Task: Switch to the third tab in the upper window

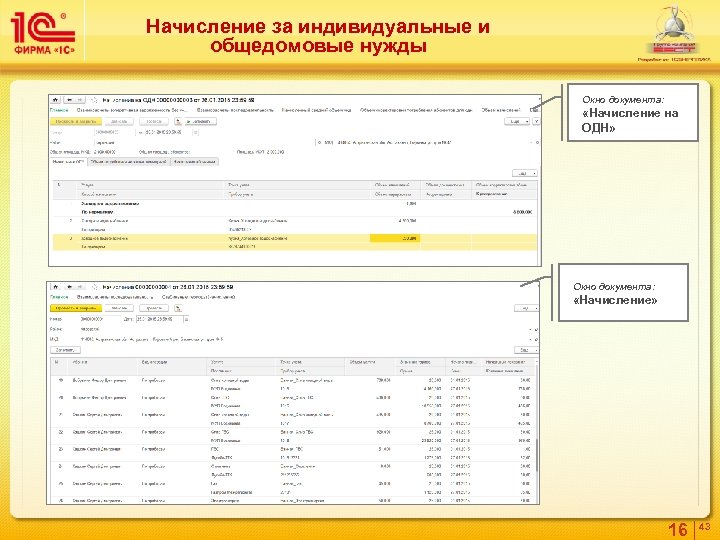Action: pyautogui.click(x=195, y=162)
